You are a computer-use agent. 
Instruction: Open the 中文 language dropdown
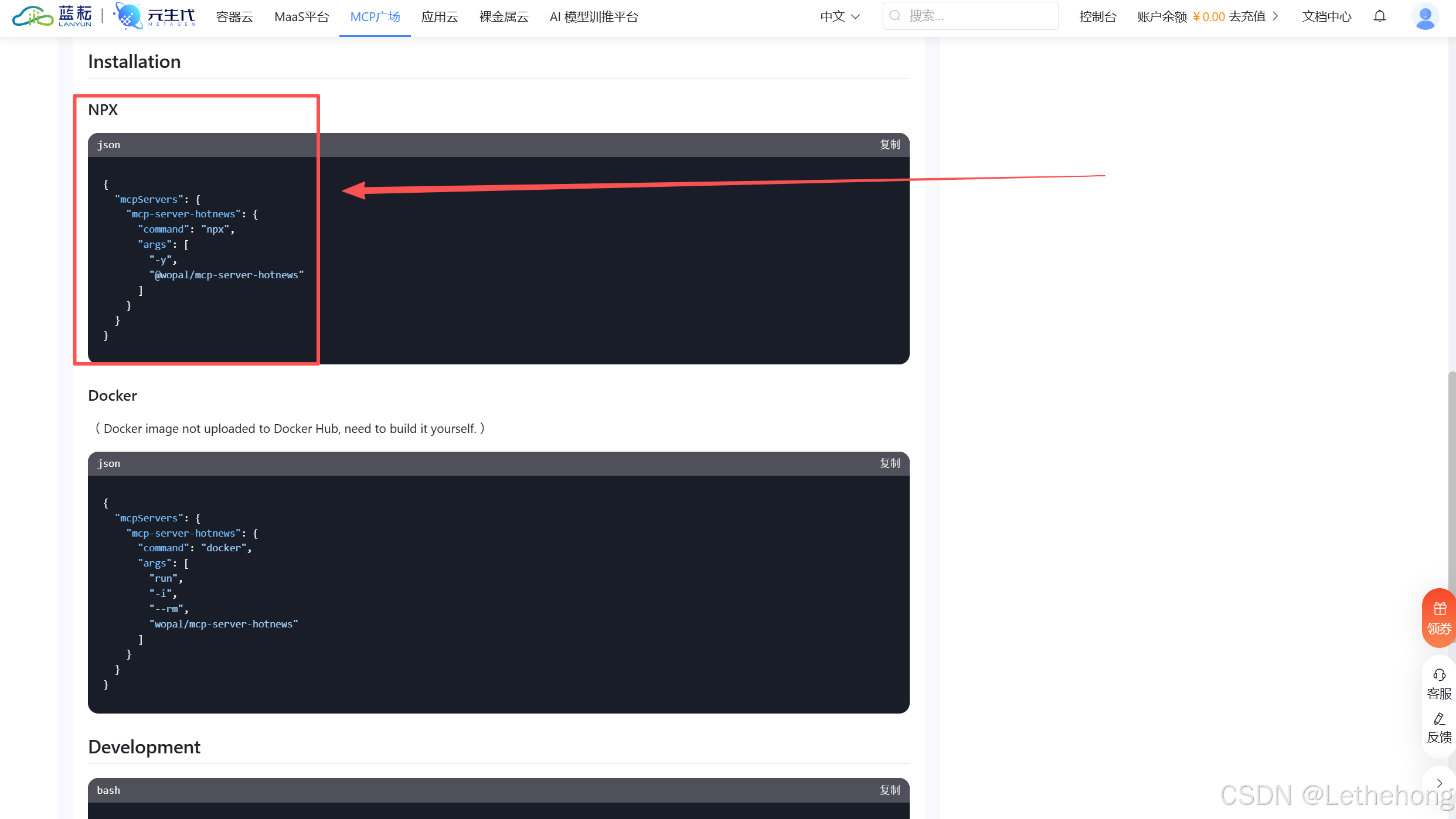click(839, 16)
